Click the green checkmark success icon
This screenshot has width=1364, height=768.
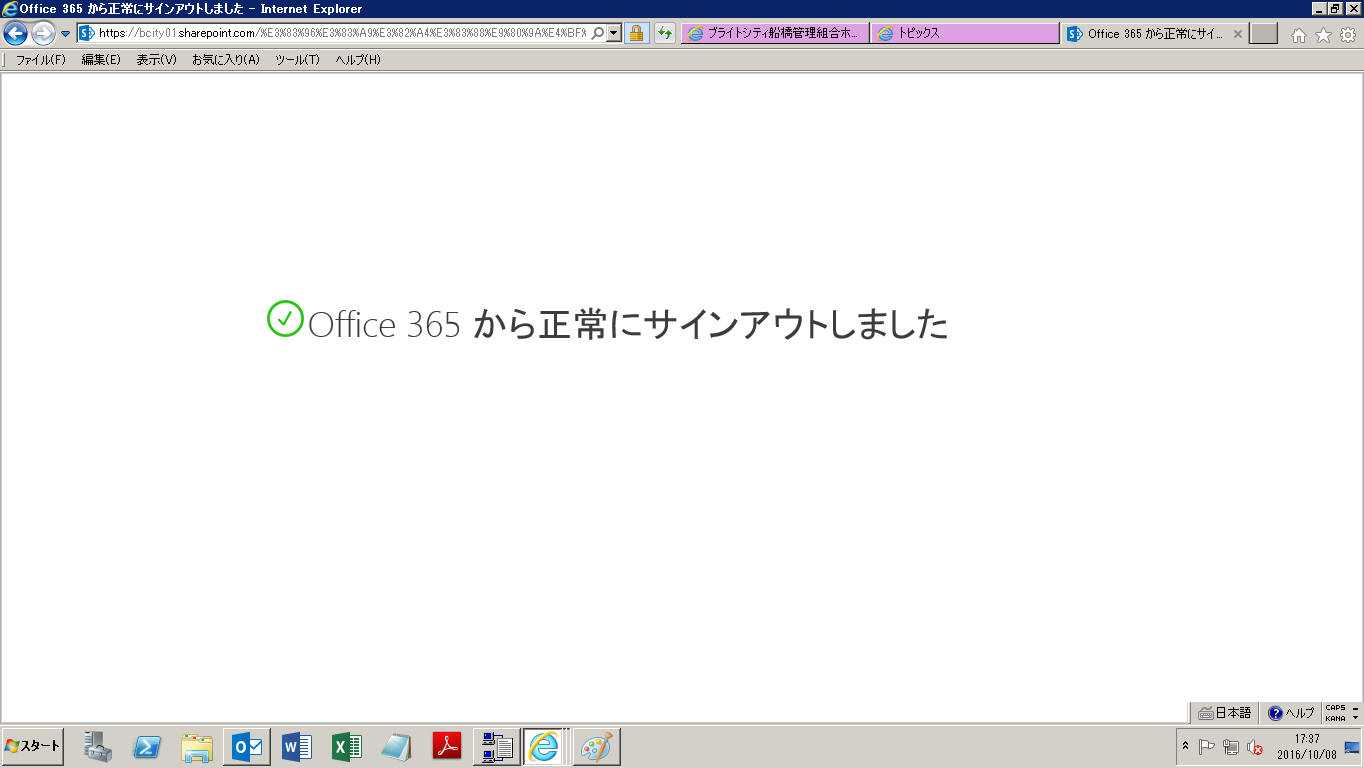[285, 319]
